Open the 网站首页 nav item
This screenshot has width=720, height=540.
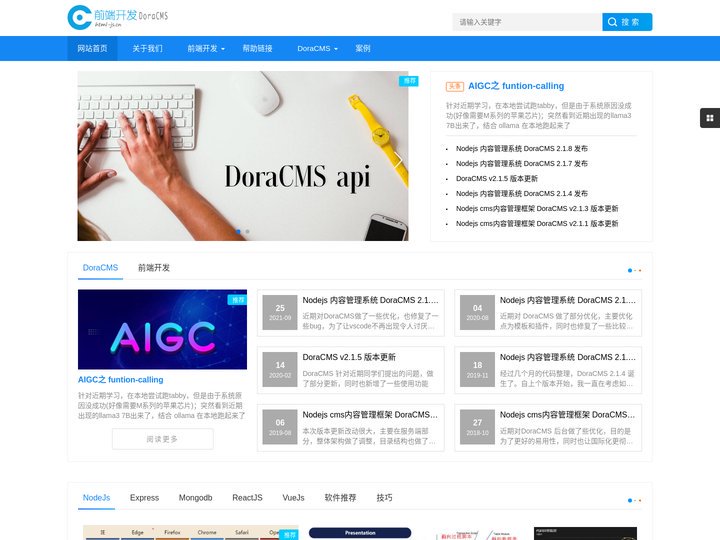[92, 48]
